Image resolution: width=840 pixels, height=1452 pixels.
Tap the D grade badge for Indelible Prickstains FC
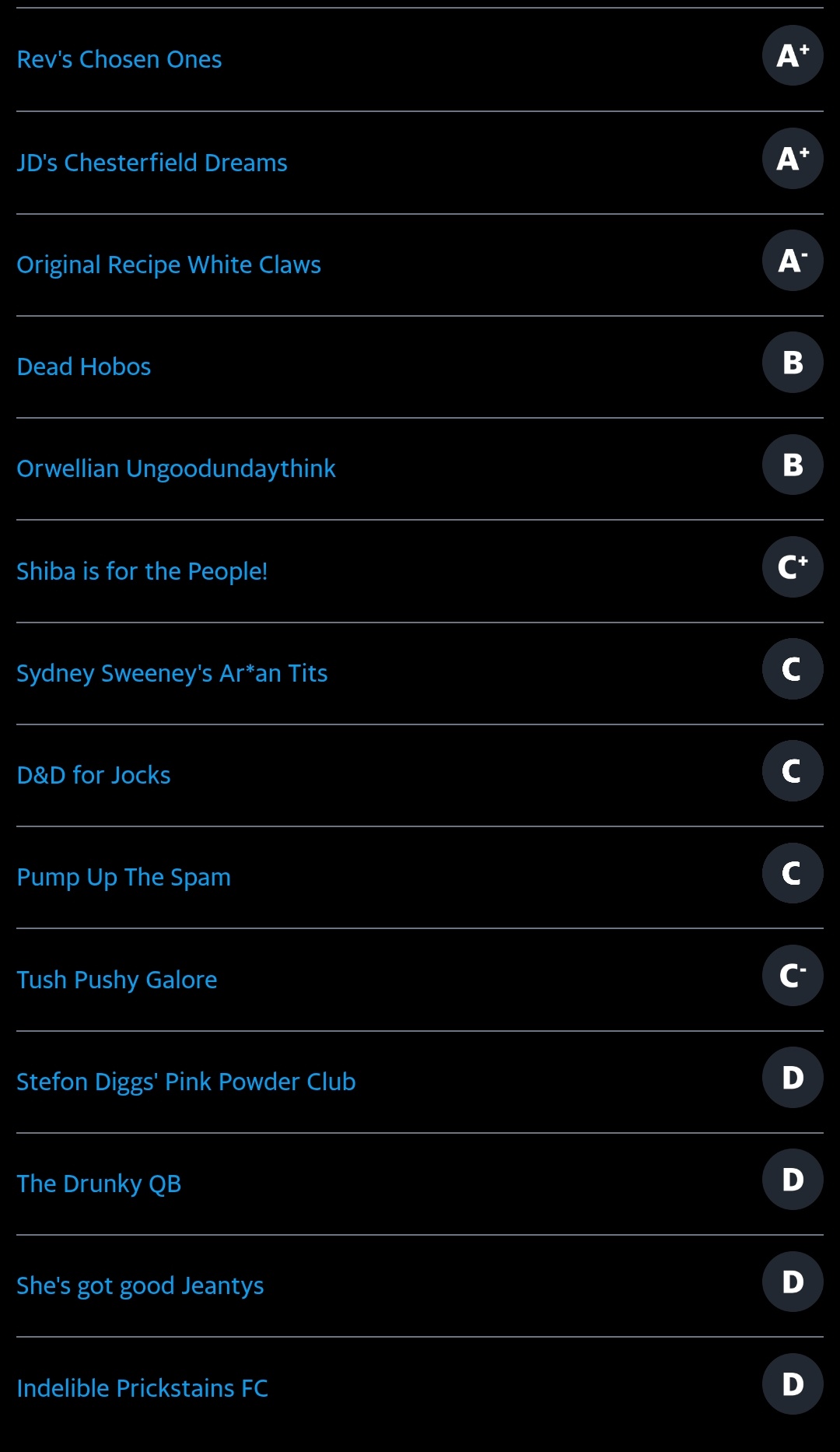[x=792, y=1384]
